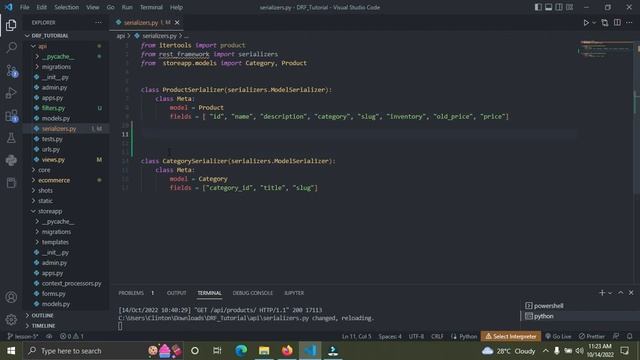This screenshot has height=360, width=640.
Task: Expand the api migrations folder
Action: point(56,67)
